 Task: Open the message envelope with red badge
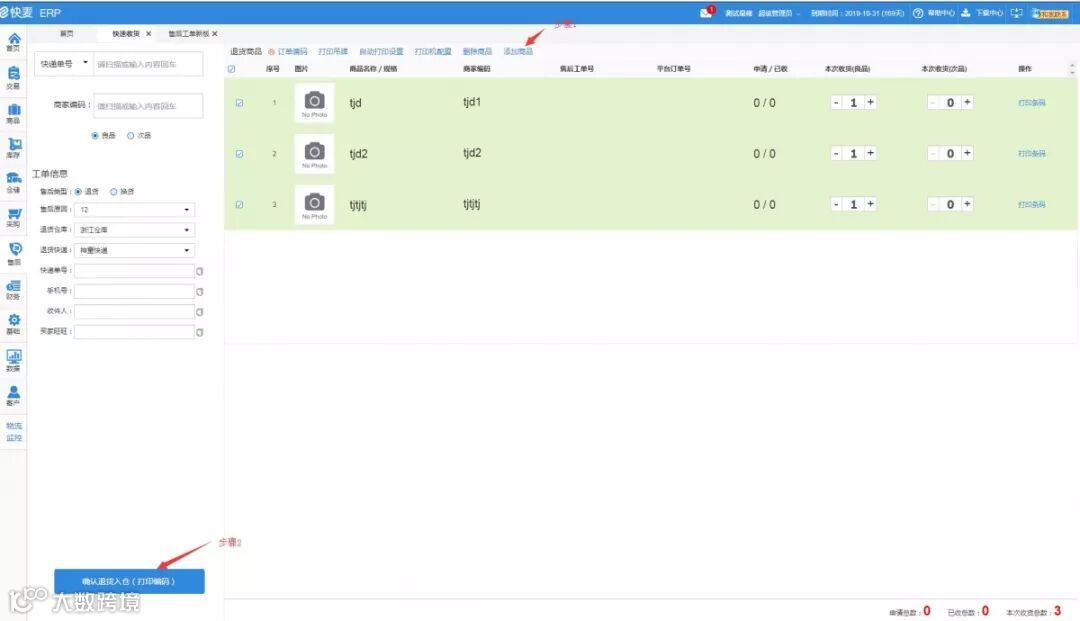pyautogui.click(x=707, y=12)
